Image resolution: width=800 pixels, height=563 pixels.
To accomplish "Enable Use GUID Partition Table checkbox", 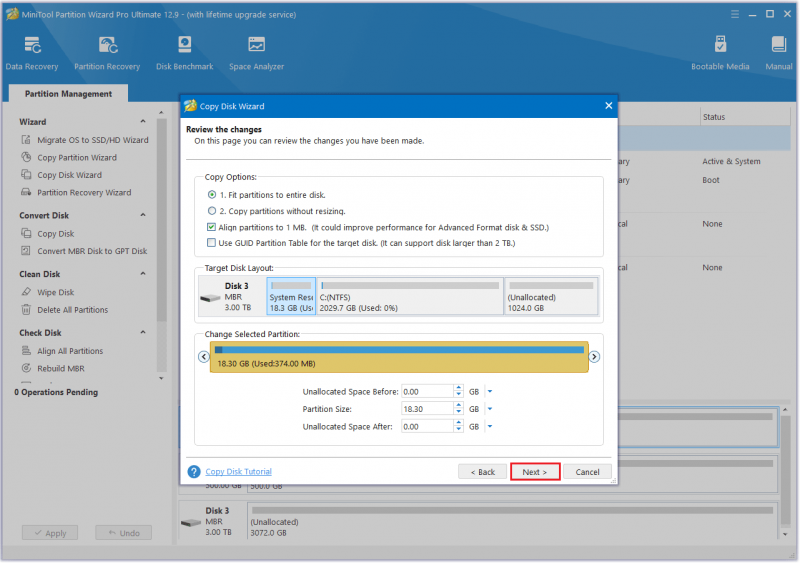I will tap(211, 242).
